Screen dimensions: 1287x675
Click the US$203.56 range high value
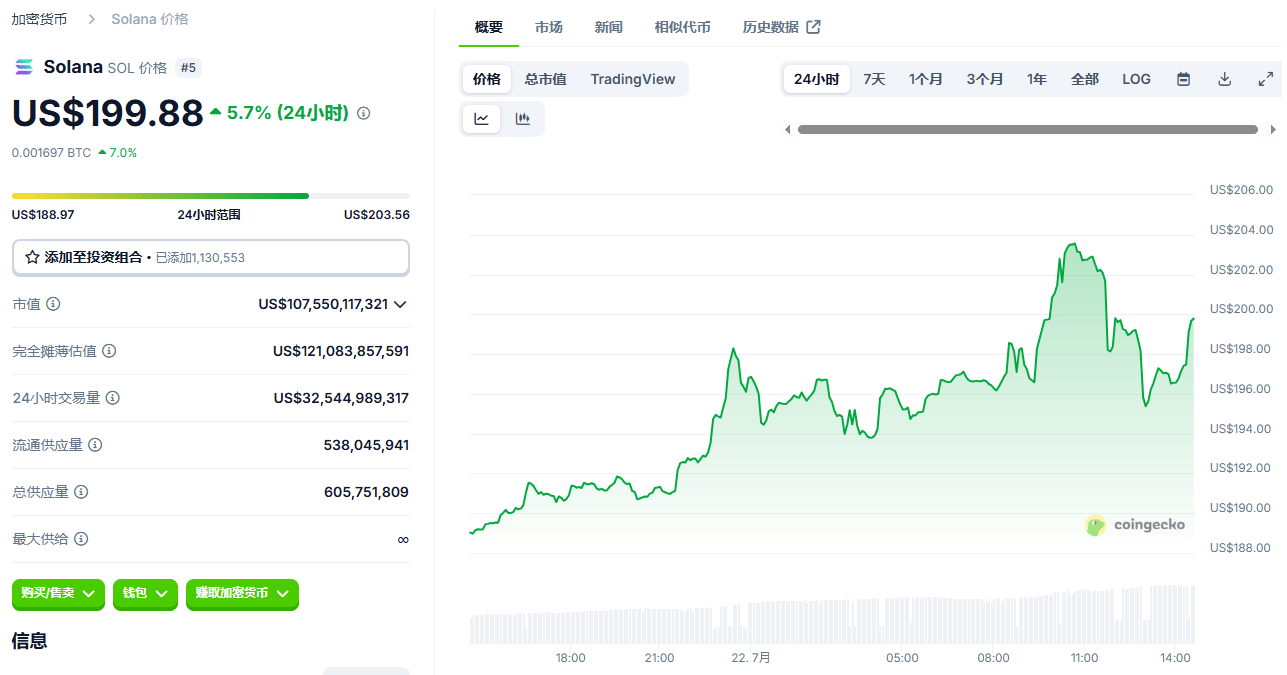pyautogui.click(x=377, y=214)
